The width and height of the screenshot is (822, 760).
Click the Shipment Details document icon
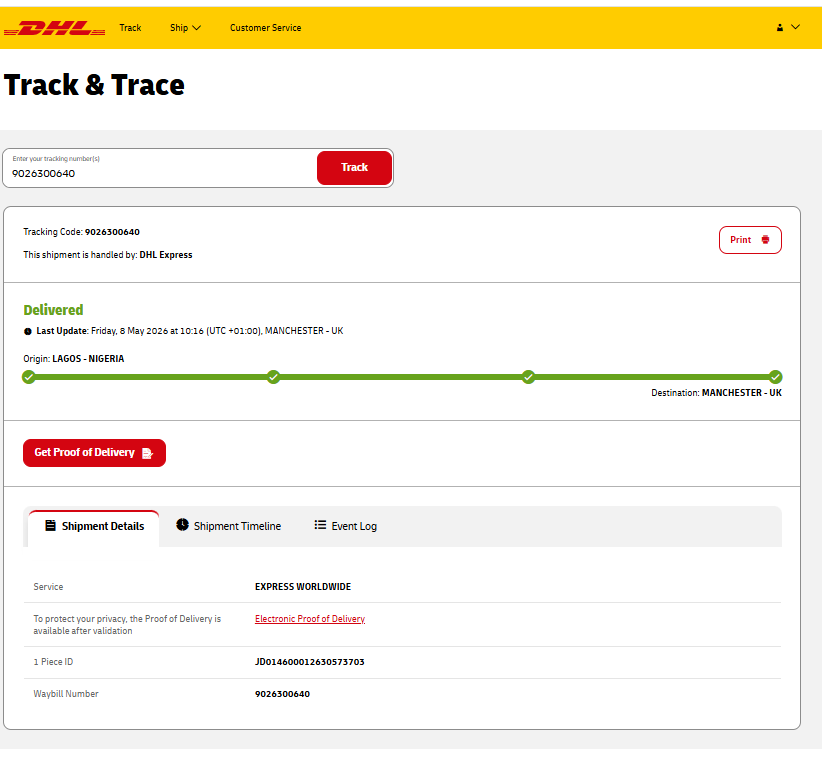pos(50,526)
